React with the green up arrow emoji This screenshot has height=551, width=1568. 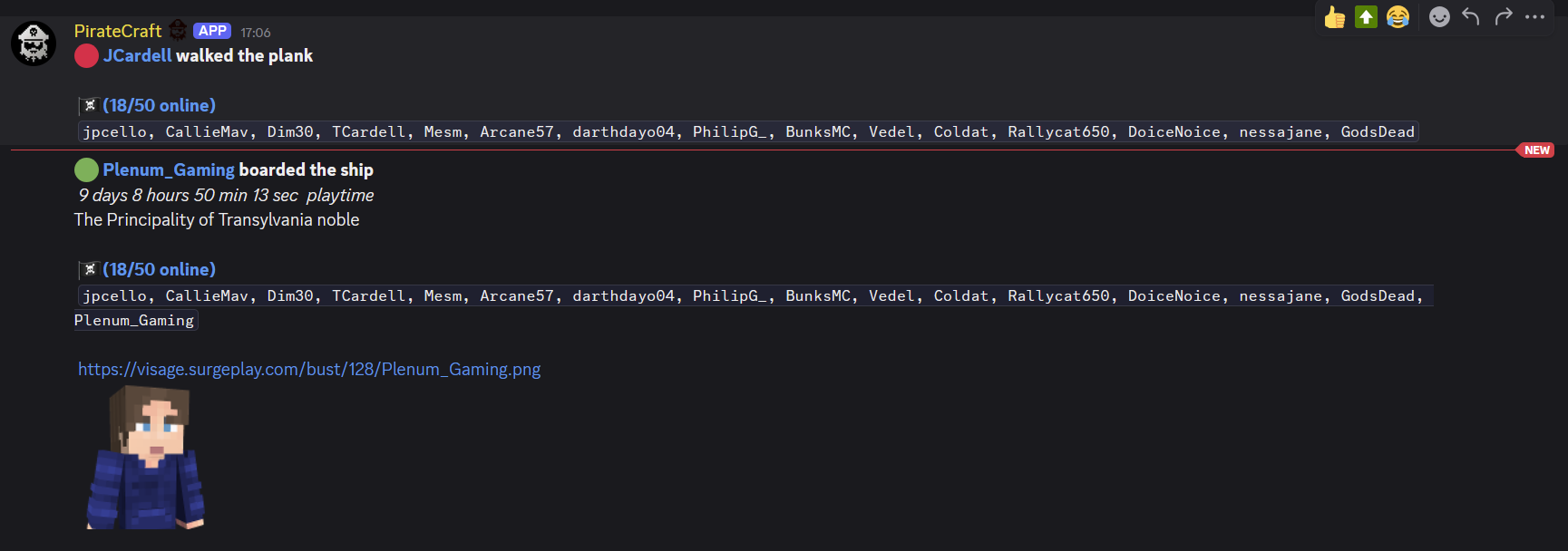click(1366, 17)
